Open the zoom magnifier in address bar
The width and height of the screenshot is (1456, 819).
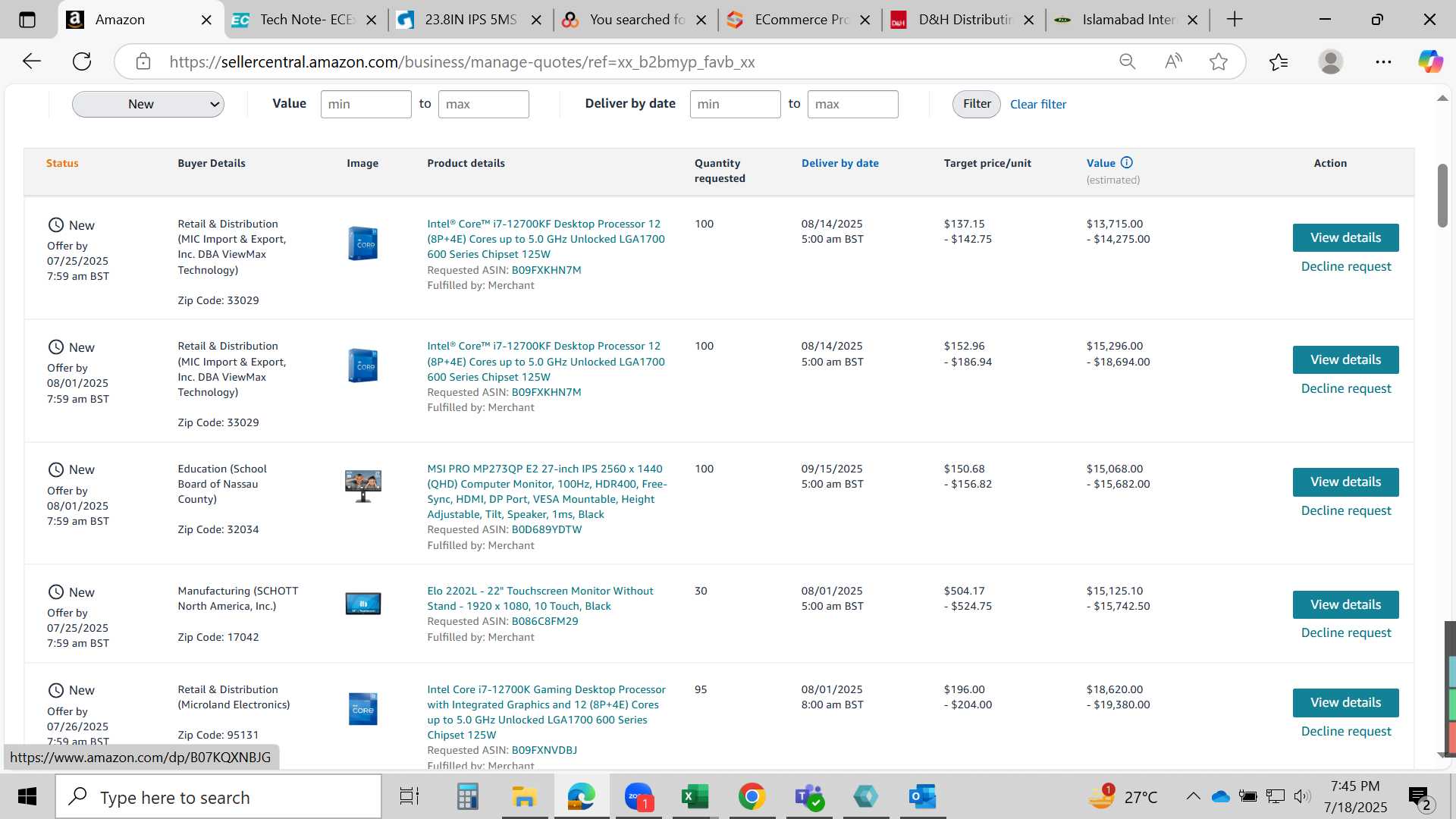click(1128, 61)
